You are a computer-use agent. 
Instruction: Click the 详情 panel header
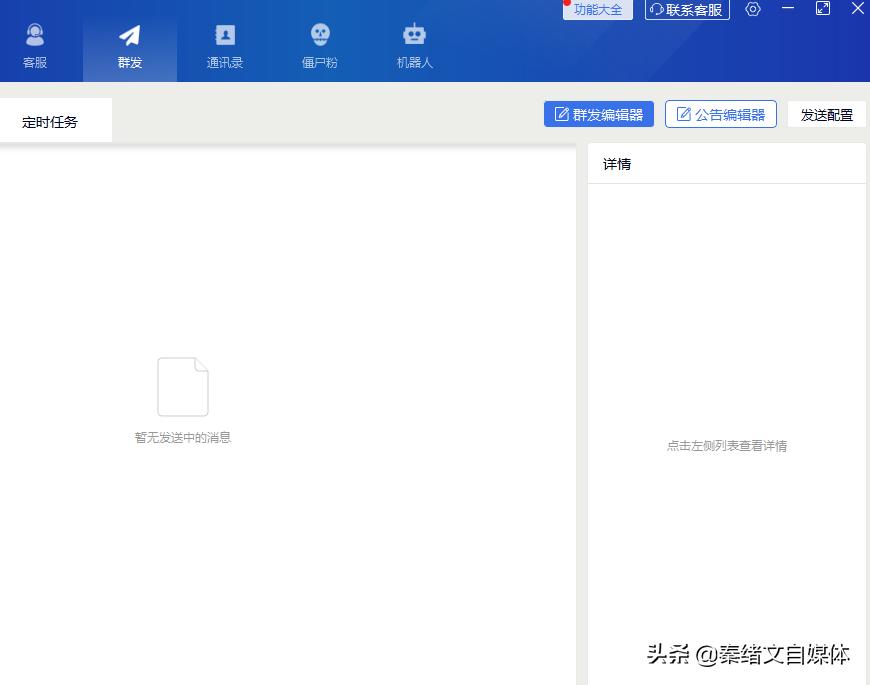coord(617,163)
